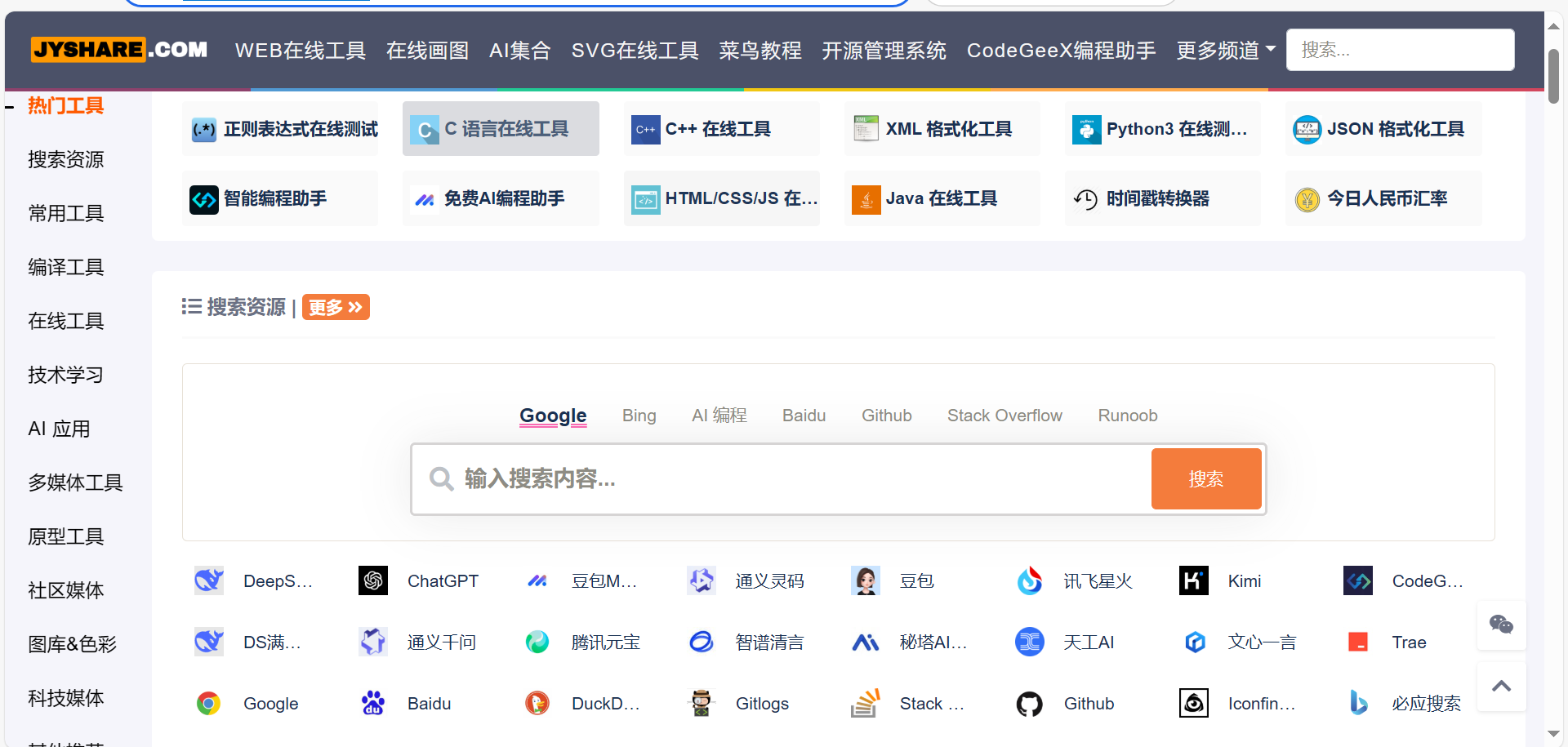
Task: Click the Google Chrome-style icon
Action: click(209, 703)
